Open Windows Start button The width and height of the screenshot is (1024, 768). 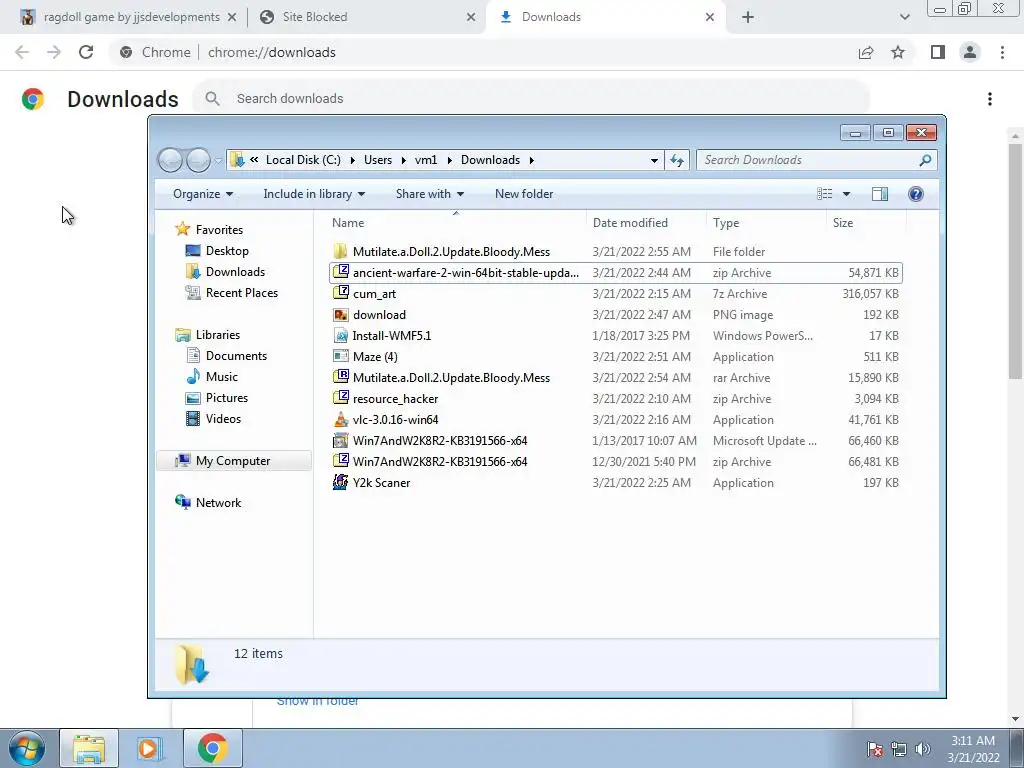click(27, 748)
